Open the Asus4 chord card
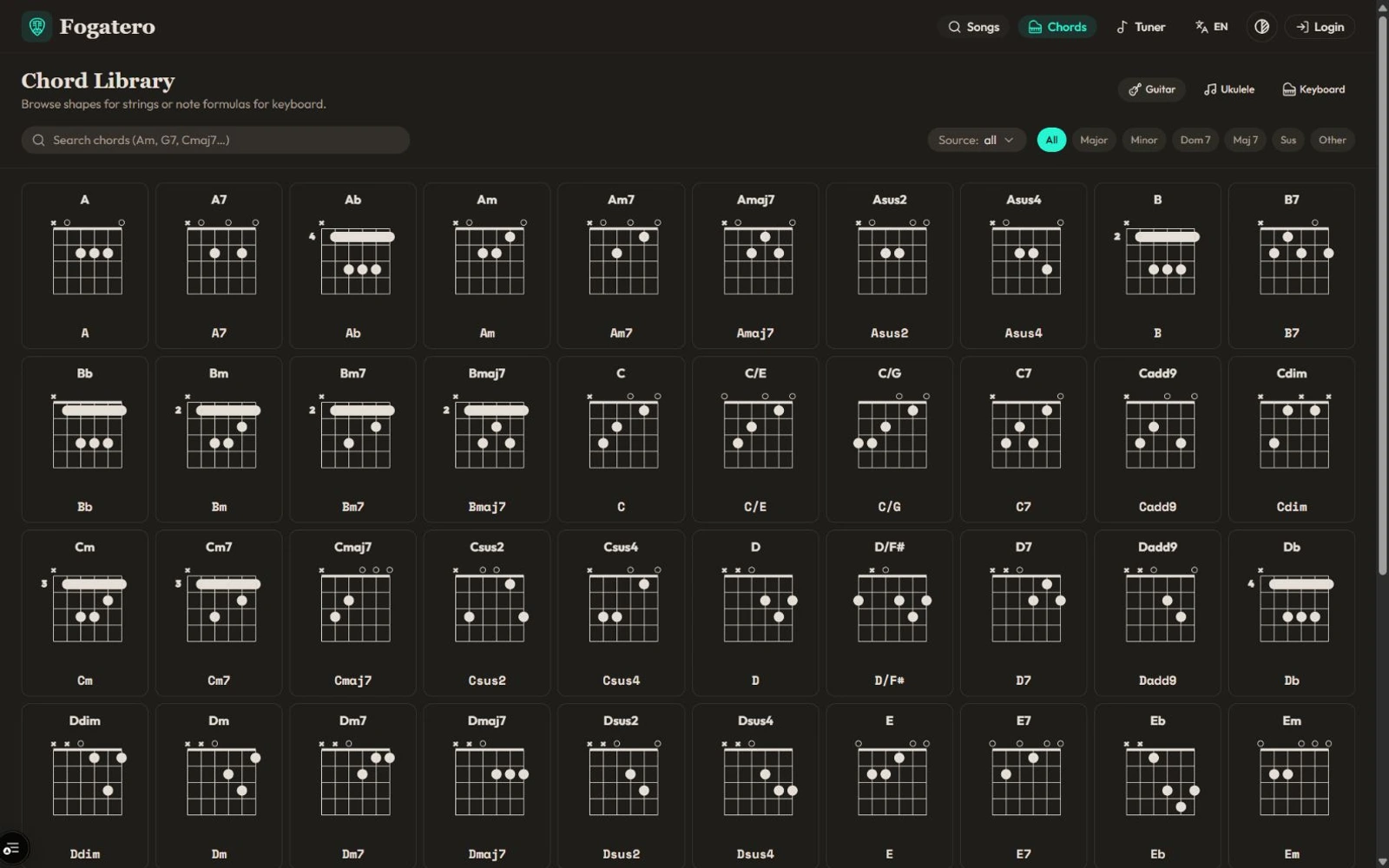 tap(1024, 266)
